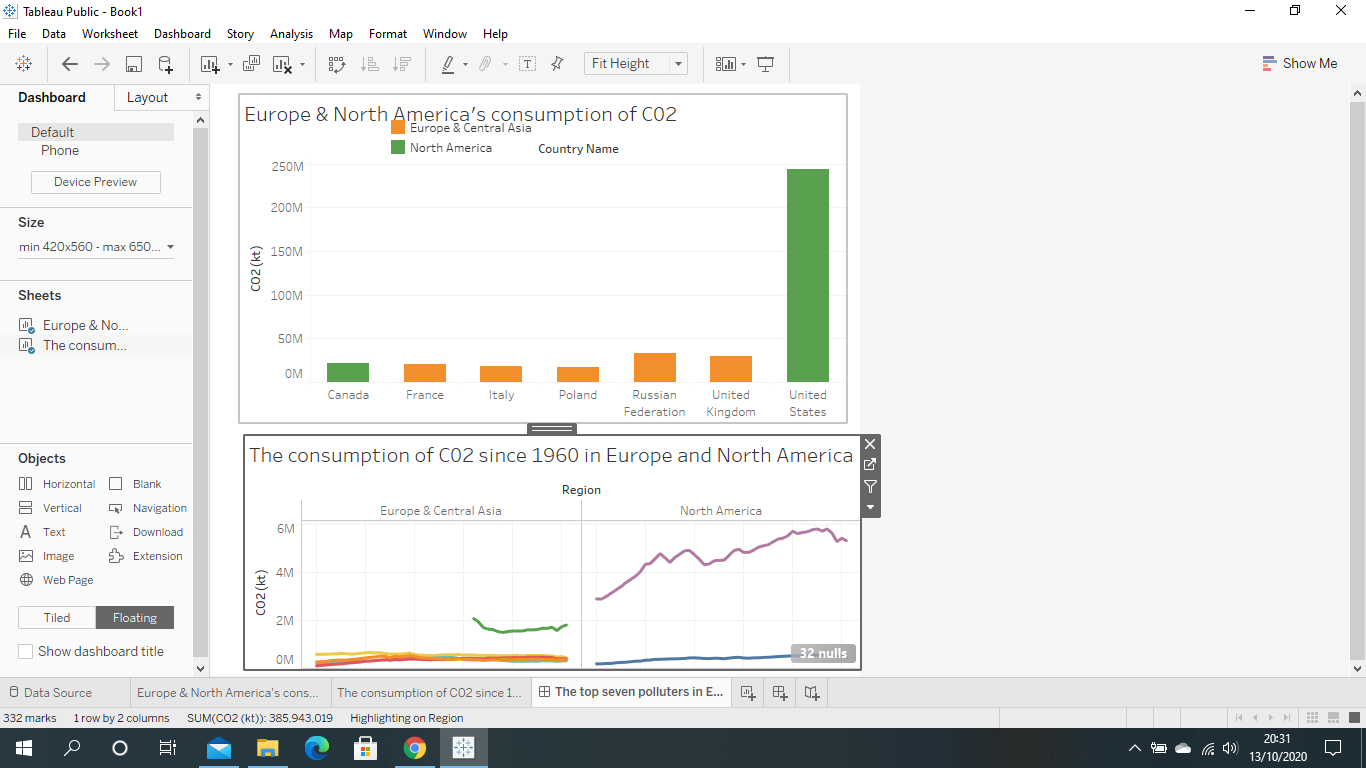Duplicate the sheet using the toolbar icon
1366x768 pixels.
(x=251, y=64)
